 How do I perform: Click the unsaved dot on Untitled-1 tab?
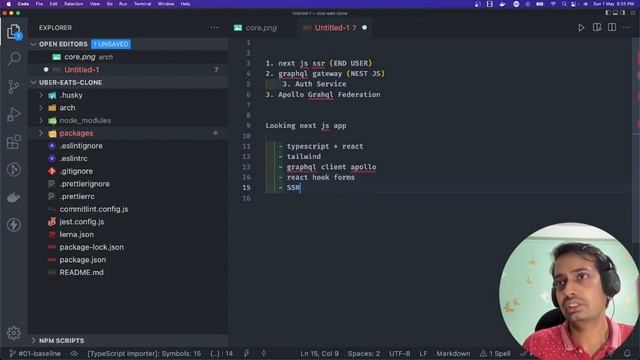pyautogui.click(x=364, y=28)
